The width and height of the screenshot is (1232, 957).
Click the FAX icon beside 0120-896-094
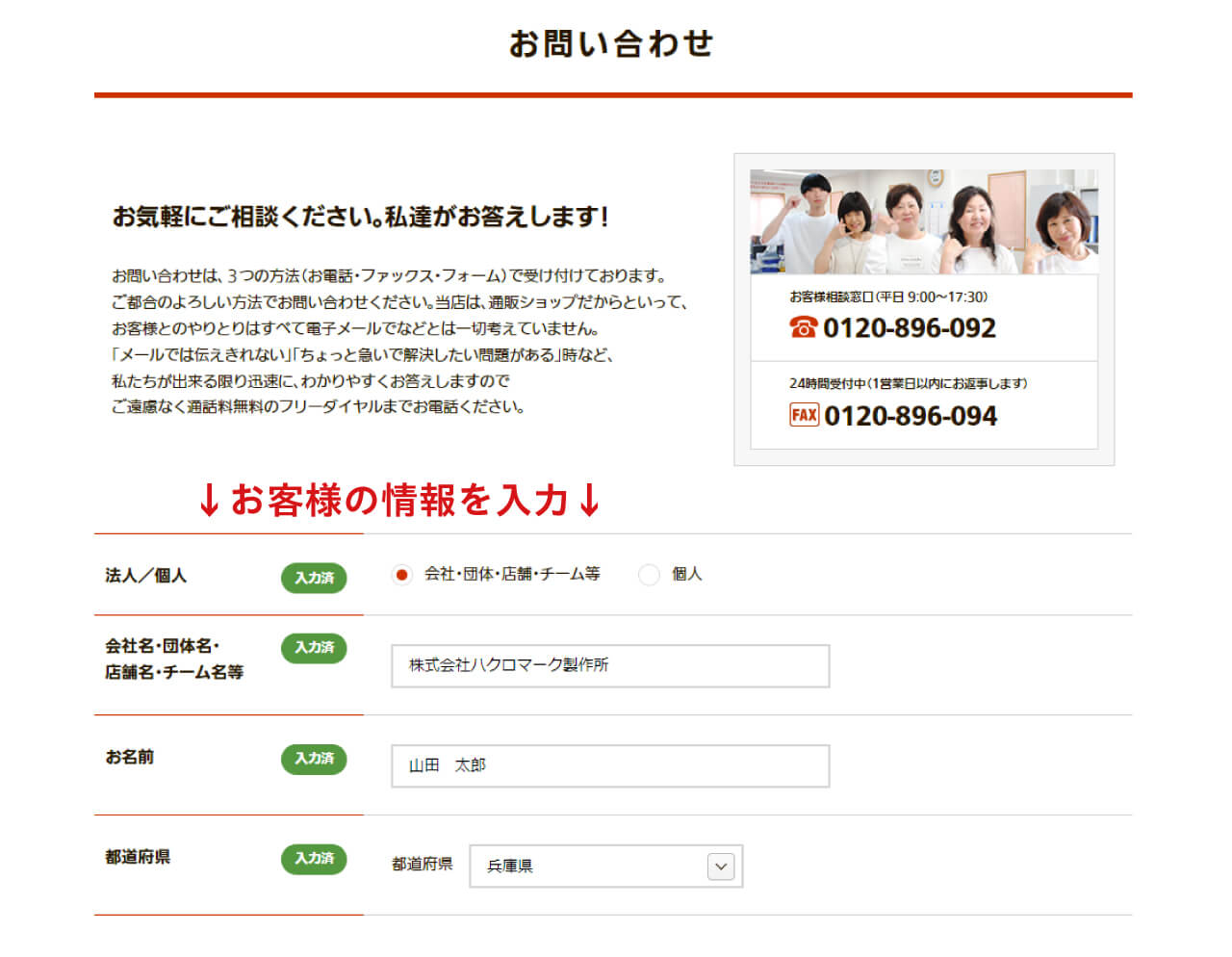pyautogui.click(x=803, y=416)
